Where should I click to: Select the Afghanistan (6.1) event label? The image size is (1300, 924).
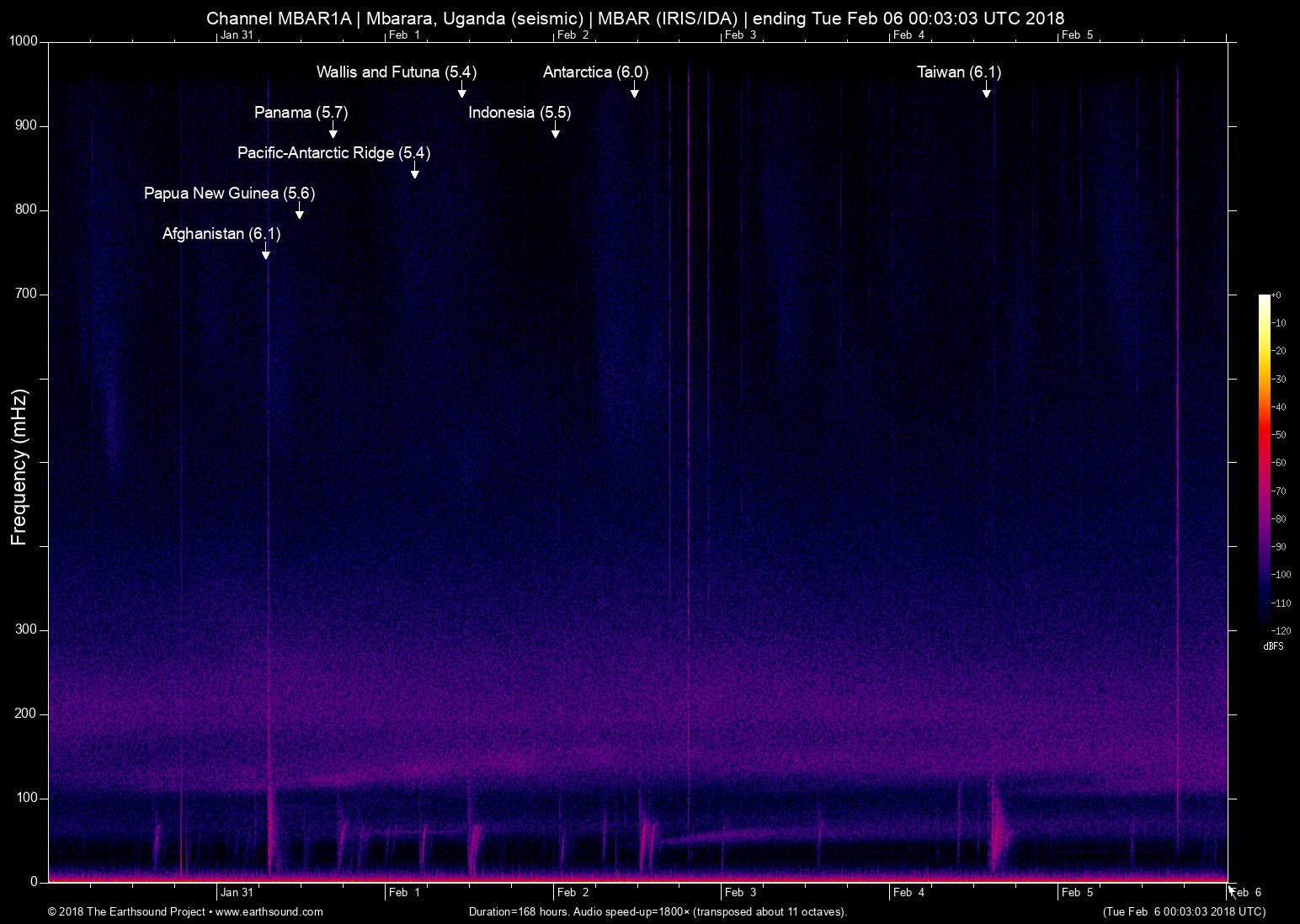(x=221, y=234)
